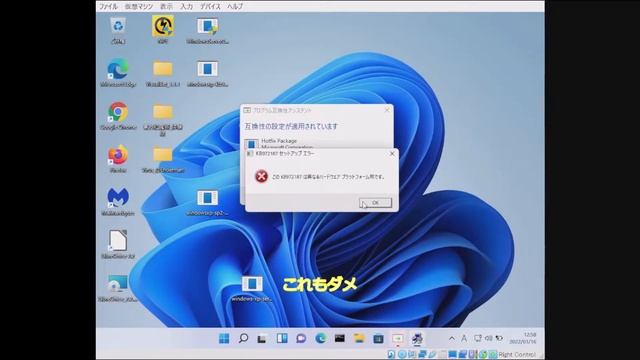640x360 pixels.
Task: Select the windowsxp-kb installer desktop icon
Action: [207, 73]
